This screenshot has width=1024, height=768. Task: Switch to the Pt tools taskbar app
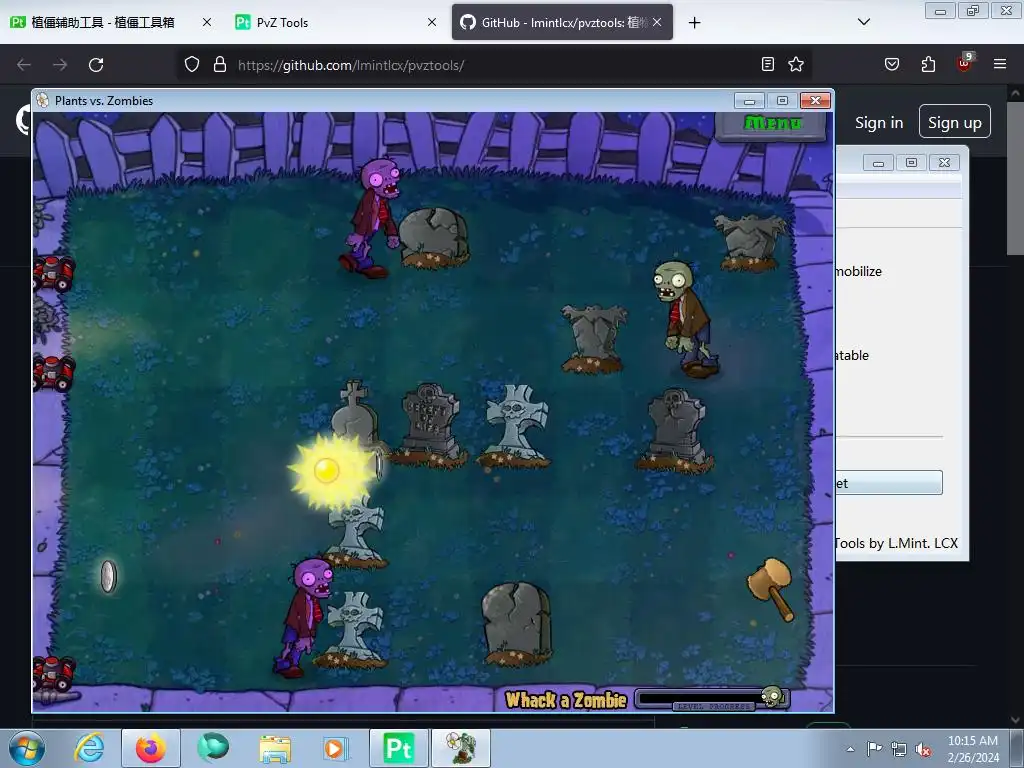click(399, 748)
